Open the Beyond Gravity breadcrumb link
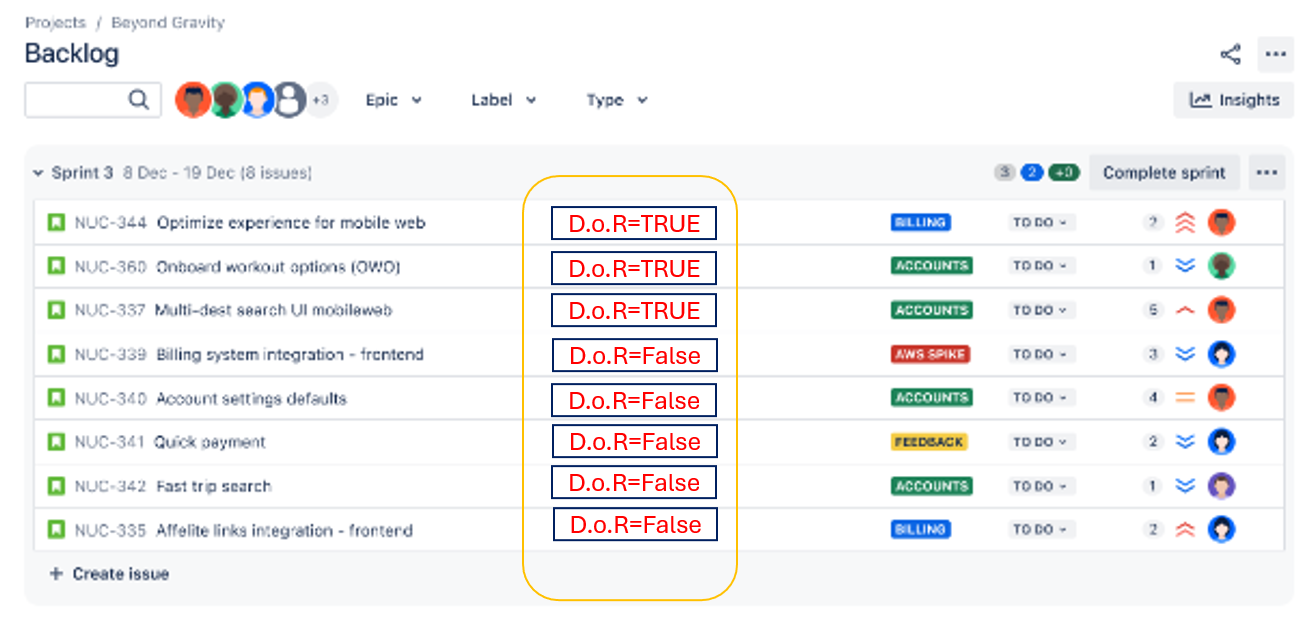 (168, 22)
